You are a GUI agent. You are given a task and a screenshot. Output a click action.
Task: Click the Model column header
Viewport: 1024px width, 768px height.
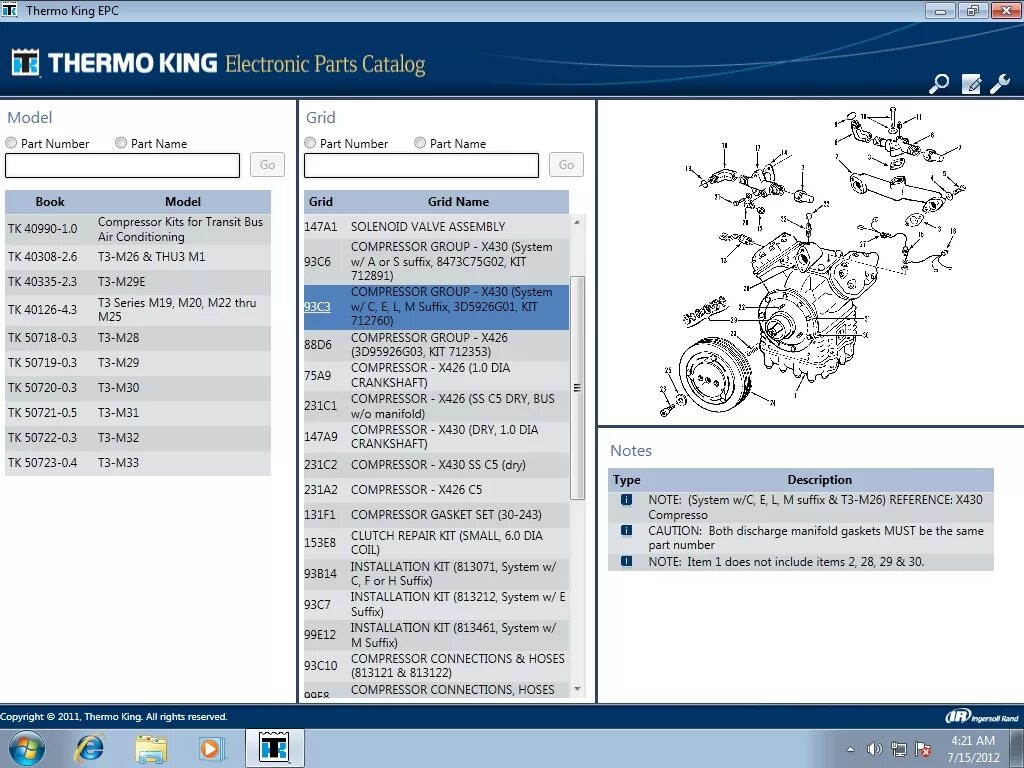tap(183, 202)
